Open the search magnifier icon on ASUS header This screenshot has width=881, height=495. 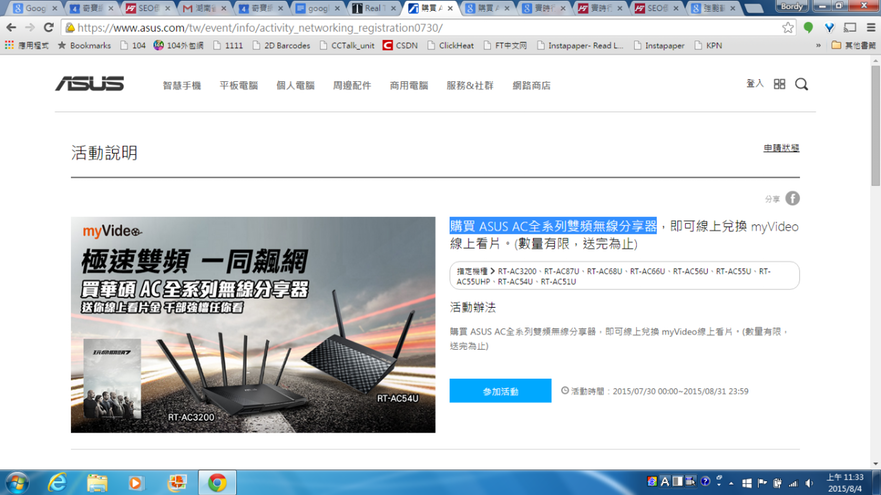[801, 84]
